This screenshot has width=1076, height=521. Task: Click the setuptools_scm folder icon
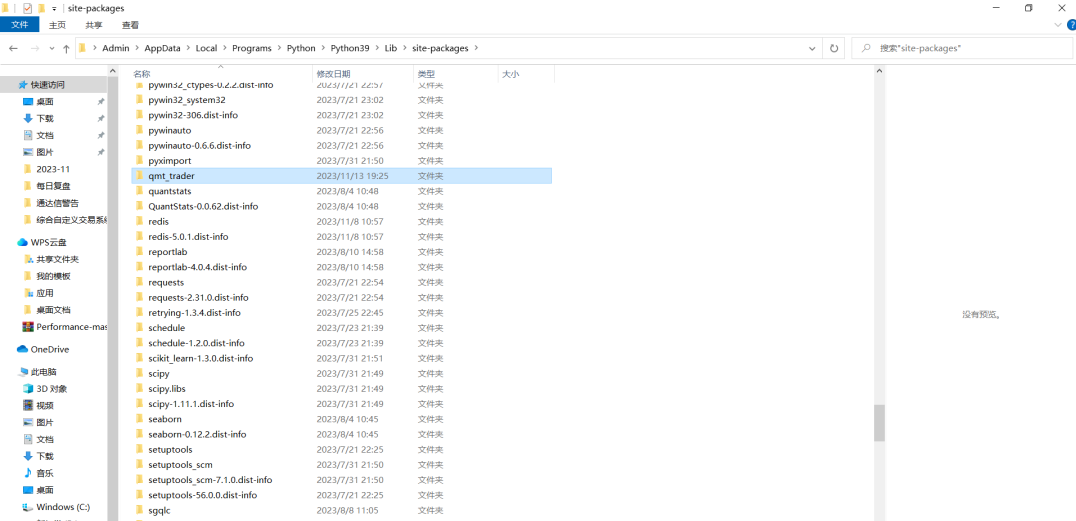pyautogui.click(x=139, y=465)
